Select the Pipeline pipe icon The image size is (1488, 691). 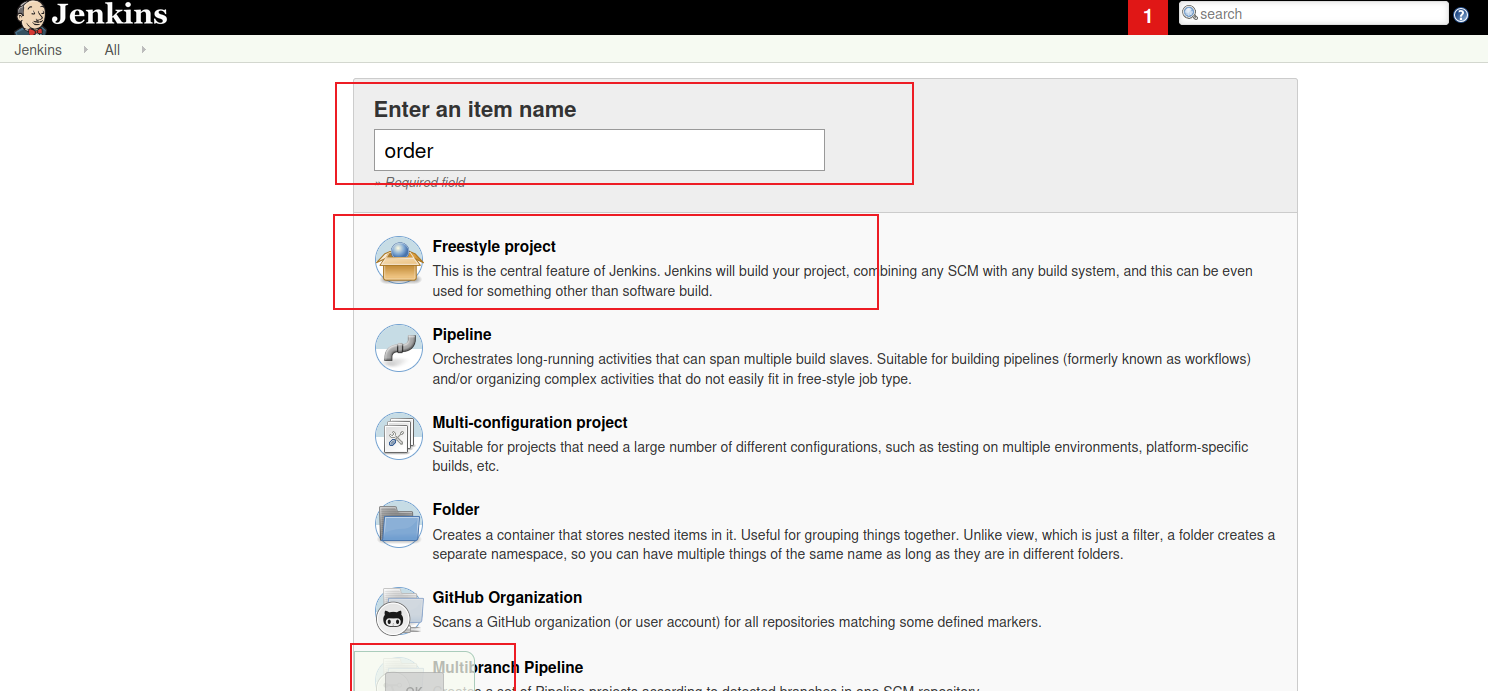[399, 348]
